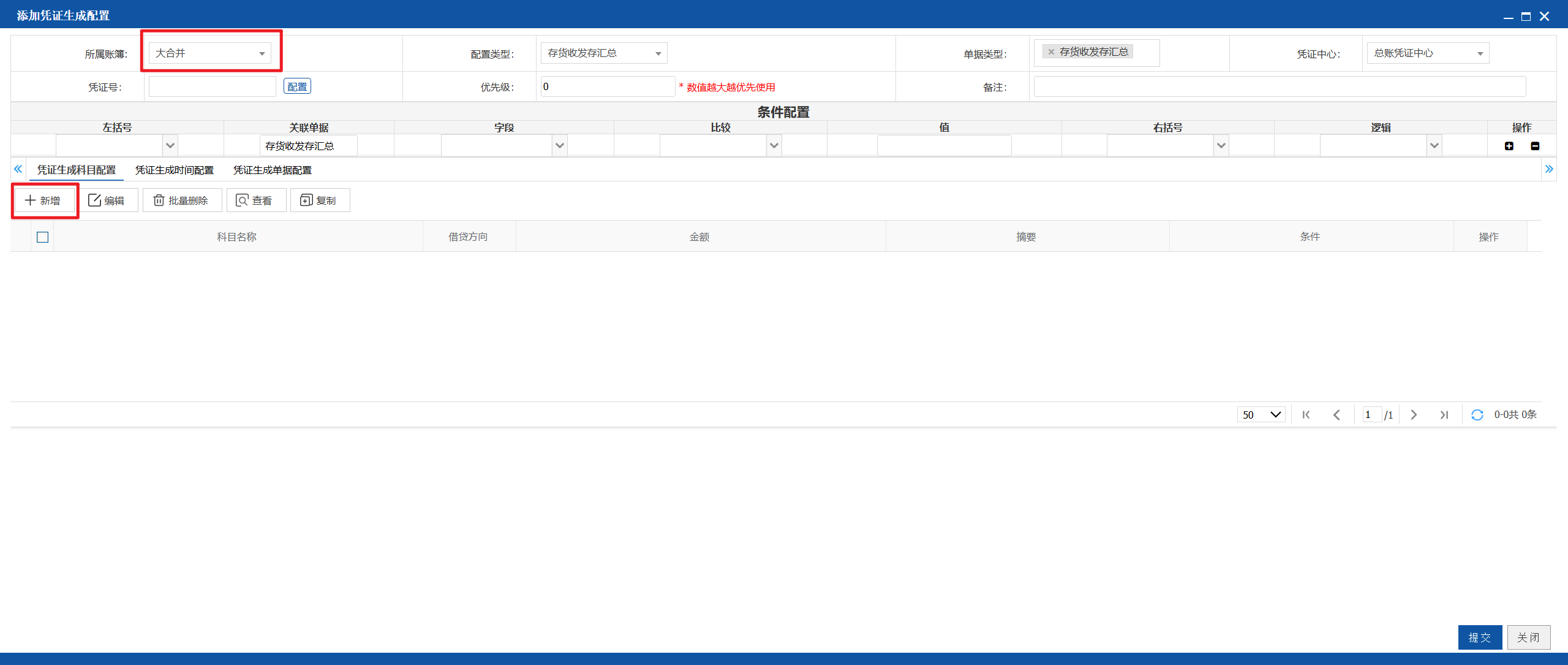Add a condition row with the plus icon
This screenshot has width=1568, height=665.
point(1509,146)
